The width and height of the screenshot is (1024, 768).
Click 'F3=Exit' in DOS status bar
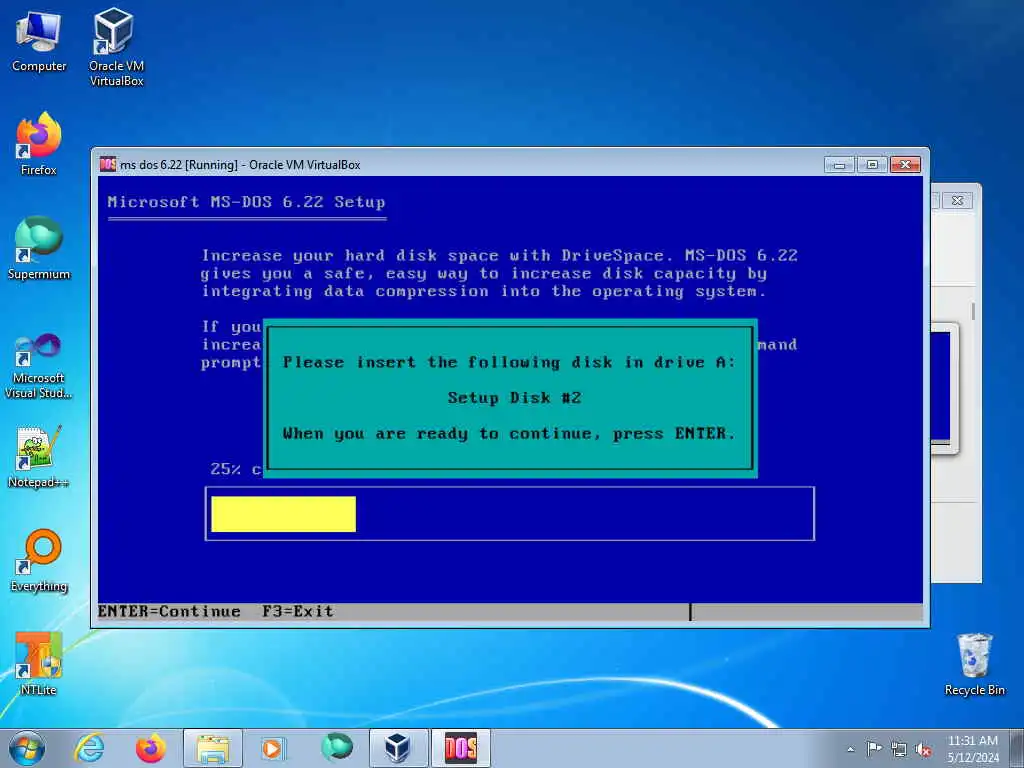click(298, 611)
